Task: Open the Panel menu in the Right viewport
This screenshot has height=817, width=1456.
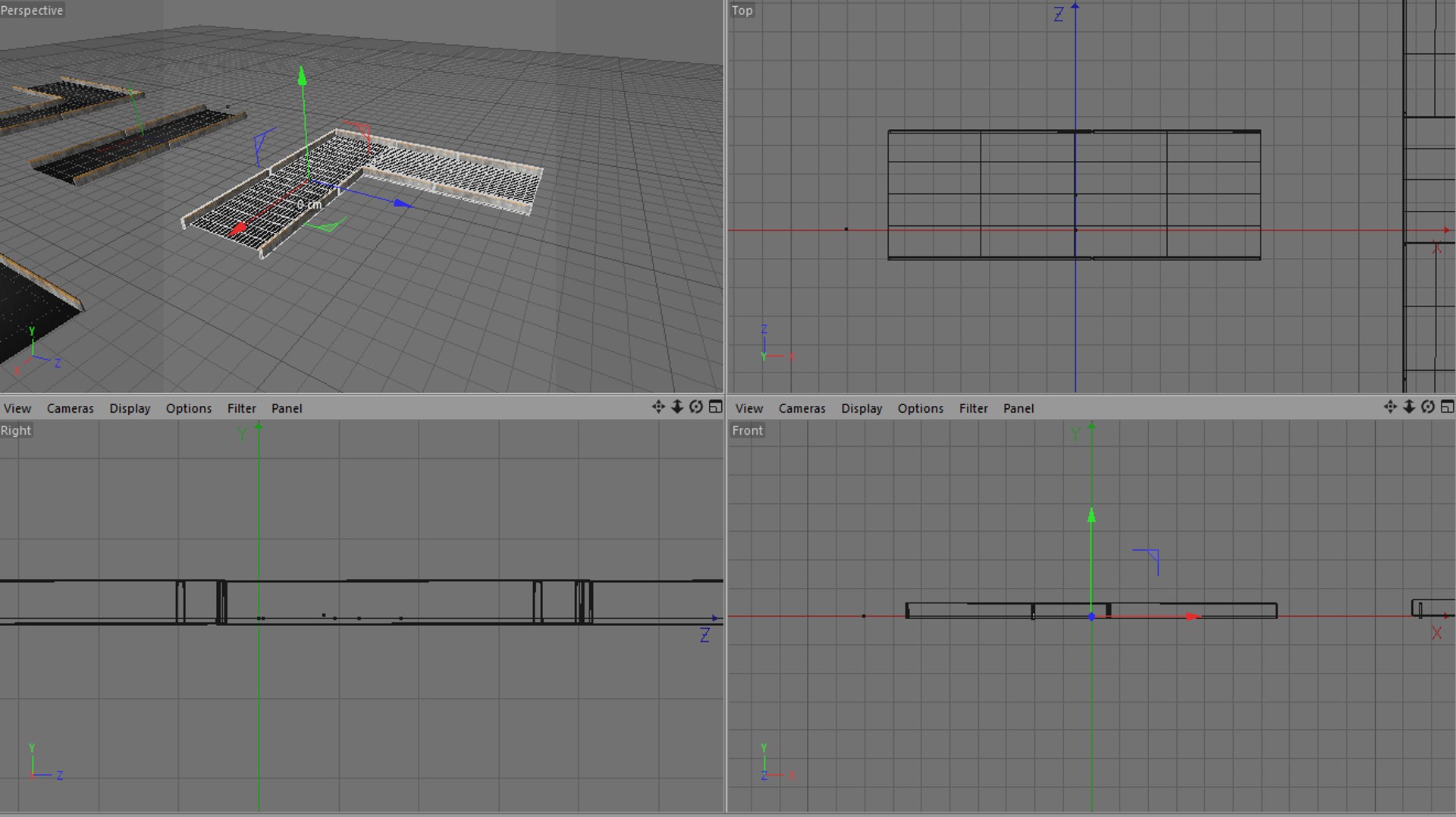Action: click(x=287, y=408)
